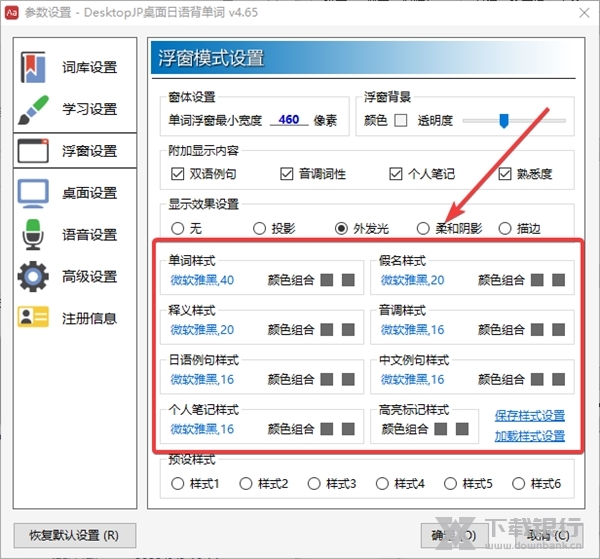Click second color swatch of 中文例句样式

[x=559, y=379]
